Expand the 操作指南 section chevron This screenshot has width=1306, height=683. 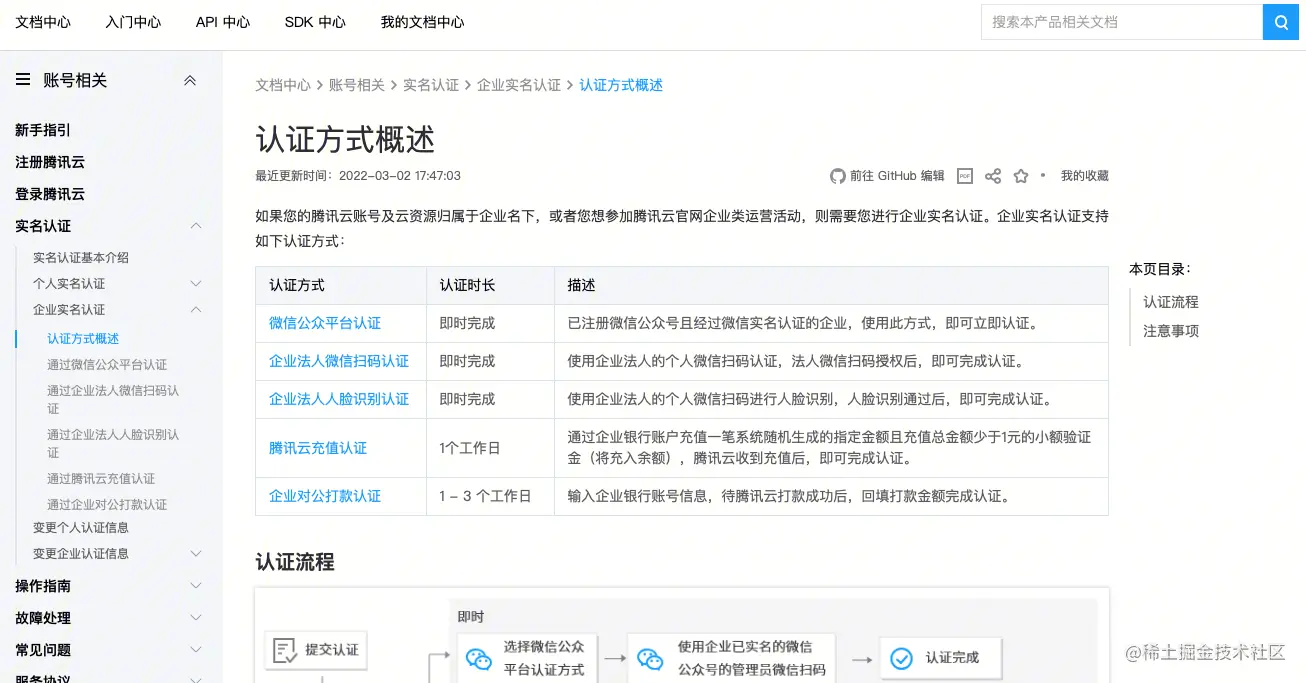click(x=196, y=586)
